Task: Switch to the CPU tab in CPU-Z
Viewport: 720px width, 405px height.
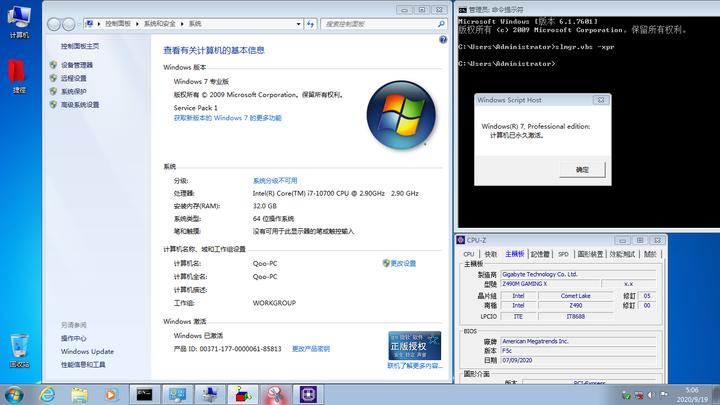Action: coord(468,254)
